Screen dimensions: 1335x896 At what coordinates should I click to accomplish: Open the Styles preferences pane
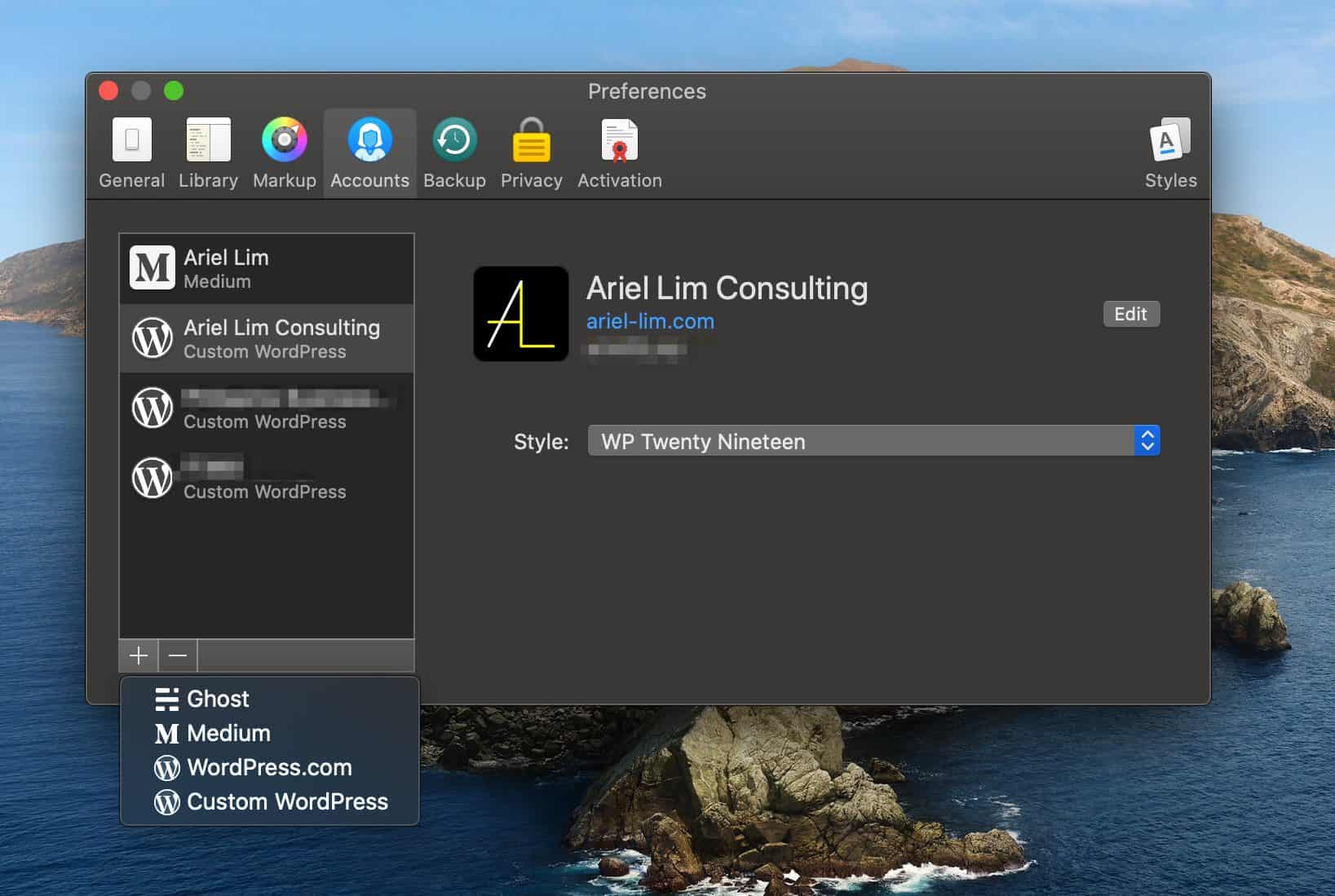(x=1170, y=153)
